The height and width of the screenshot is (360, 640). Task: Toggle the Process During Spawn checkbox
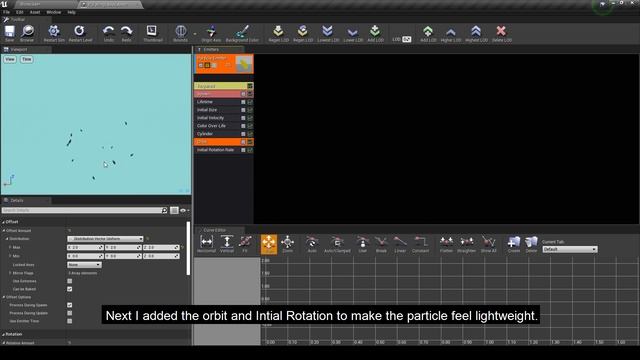pyautogui.click(x=69, y=305)
